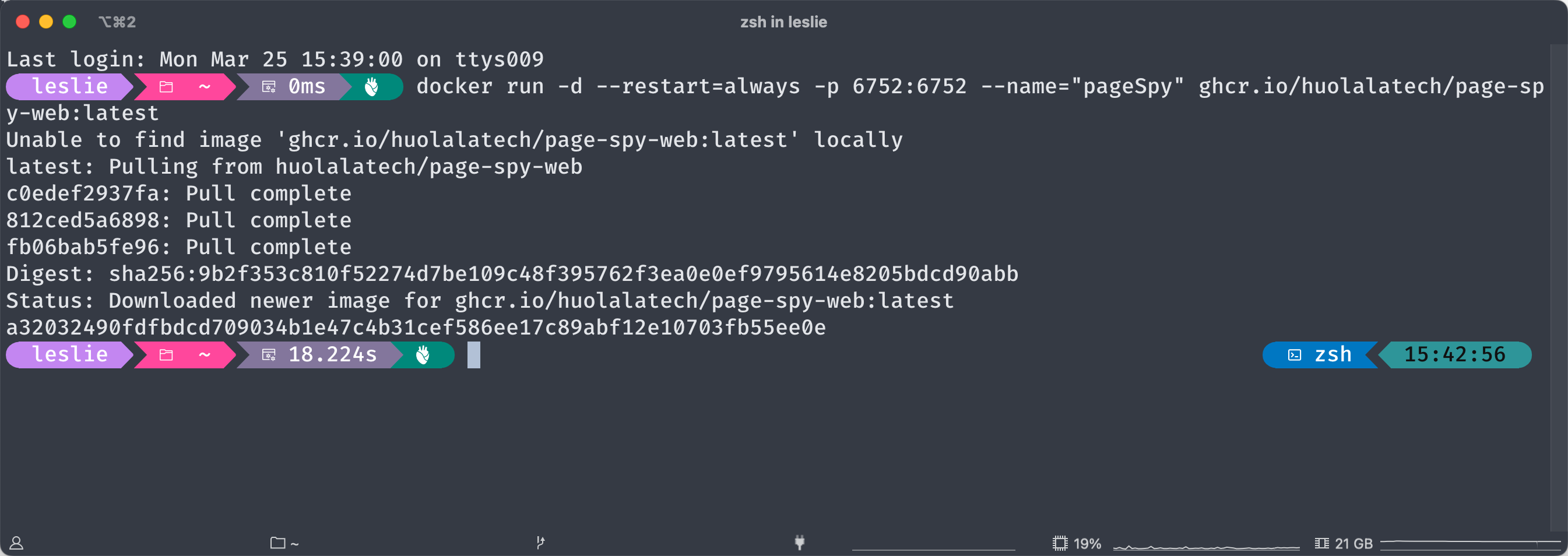Click the memory icon showing 21 GB
Image resolution: width=1568 pixels, height=556 pixels.
pyautogui.click(x=1321, y=543)
